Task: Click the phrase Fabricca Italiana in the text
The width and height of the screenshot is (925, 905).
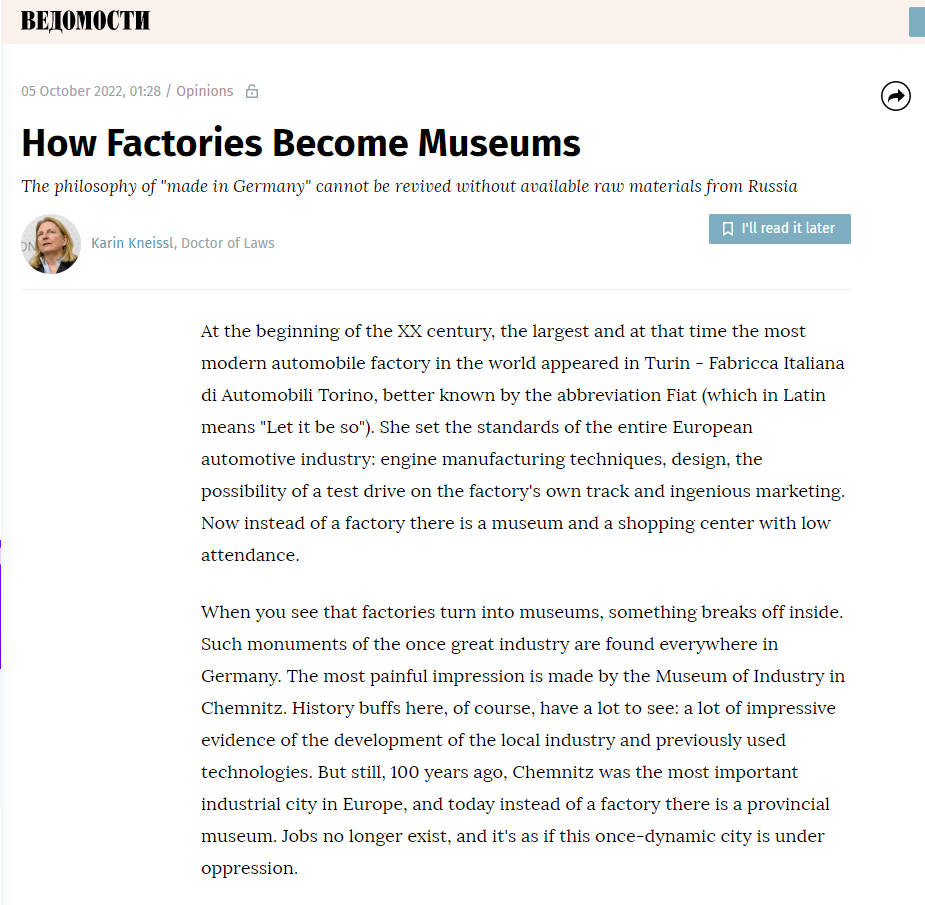Action: tap(776, 363)
